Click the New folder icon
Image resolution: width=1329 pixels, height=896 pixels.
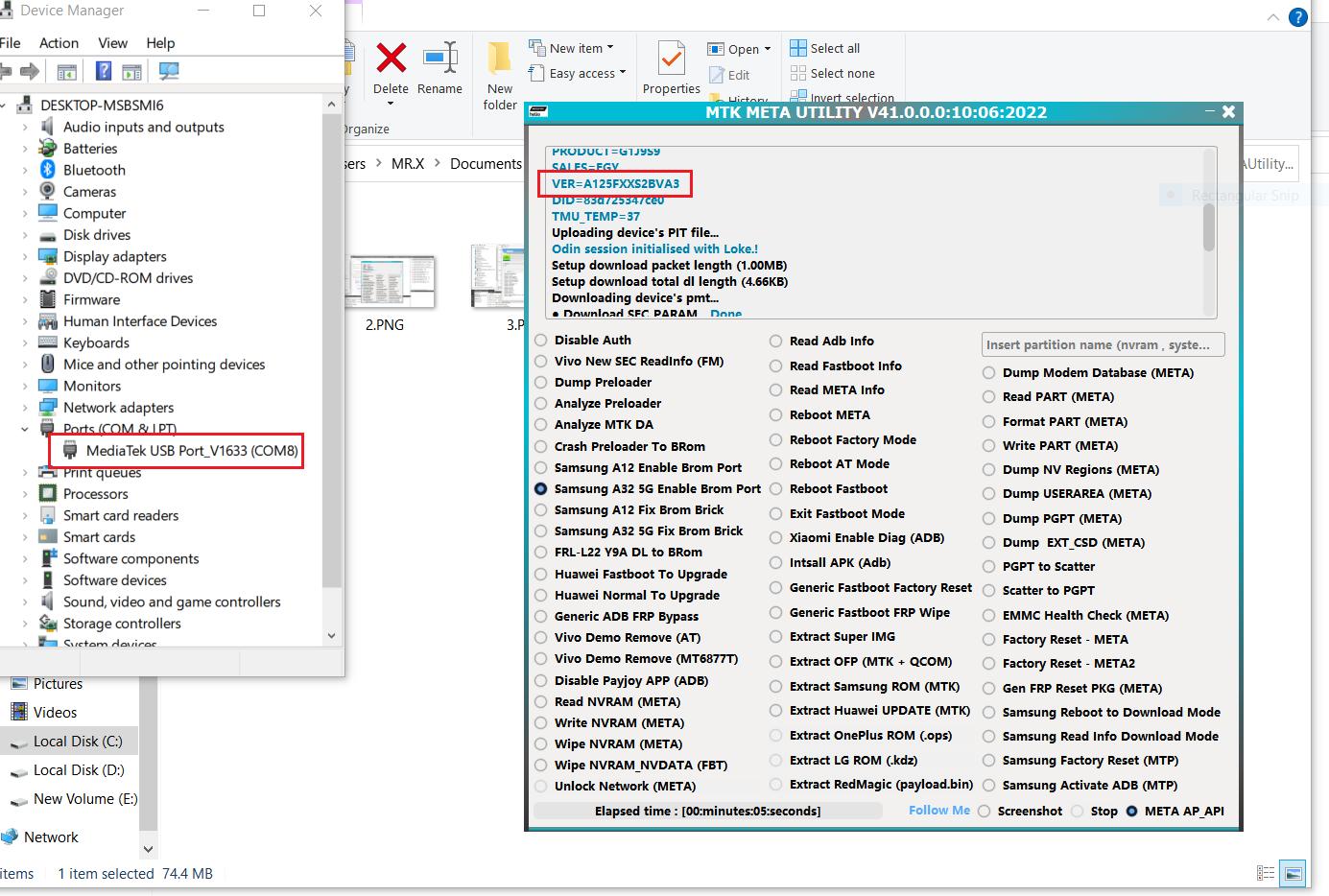point(499,59)
